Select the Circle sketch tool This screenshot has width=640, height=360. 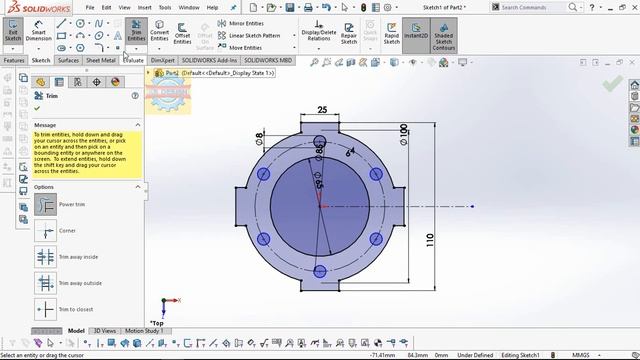(80, 24)
